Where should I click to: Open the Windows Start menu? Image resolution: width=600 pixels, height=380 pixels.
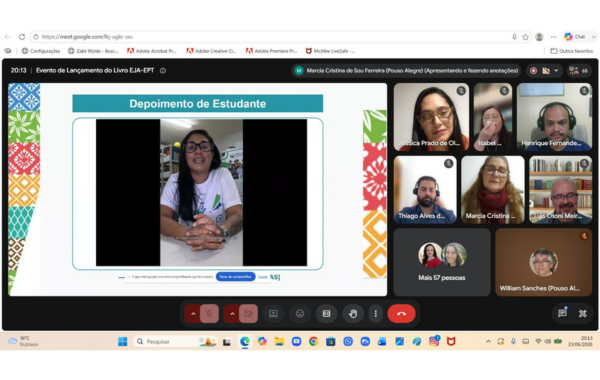[122, 341]
